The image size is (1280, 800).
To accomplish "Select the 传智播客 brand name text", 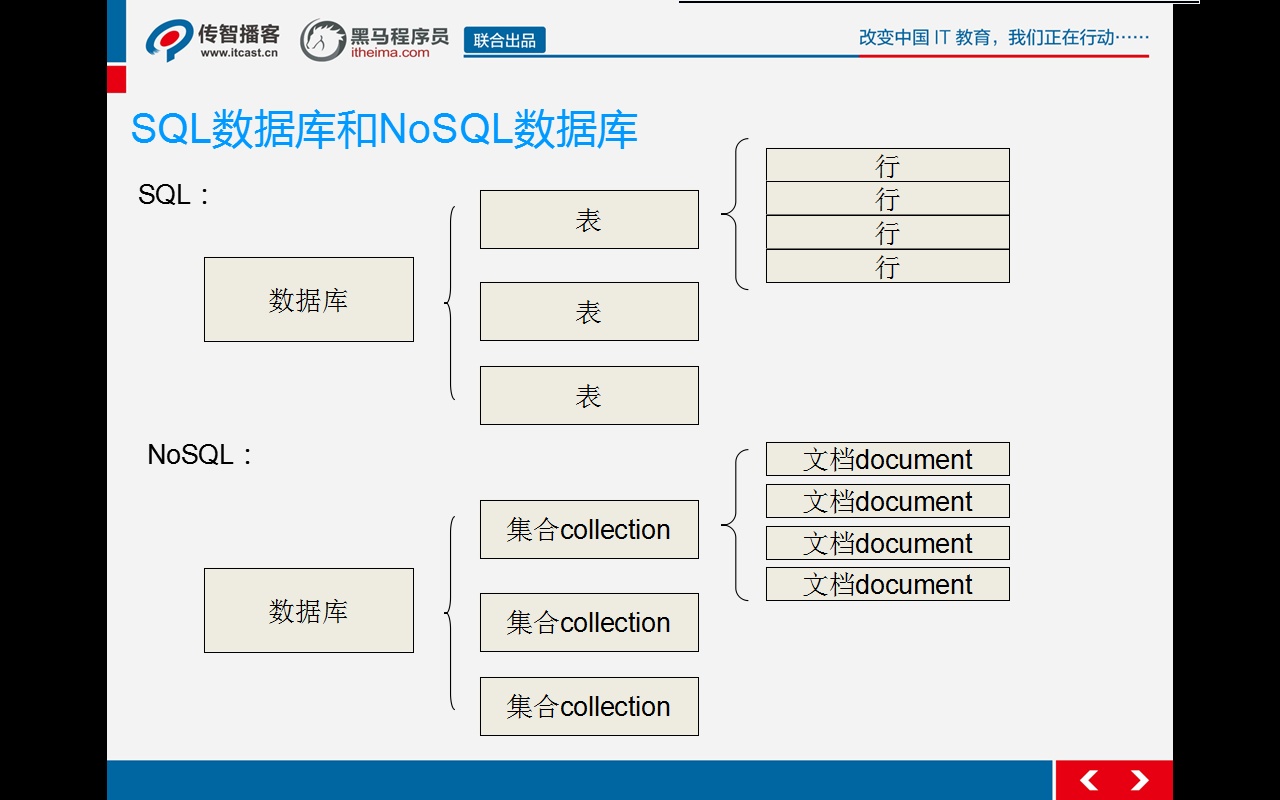I will [239, 33].
